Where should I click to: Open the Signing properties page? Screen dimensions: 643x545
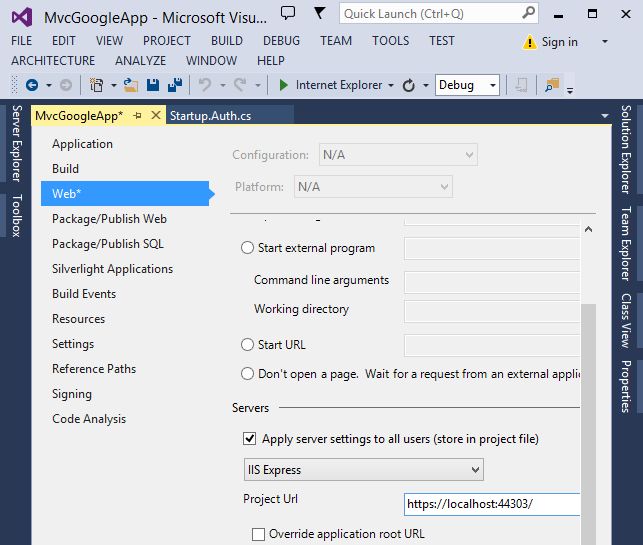72,394
